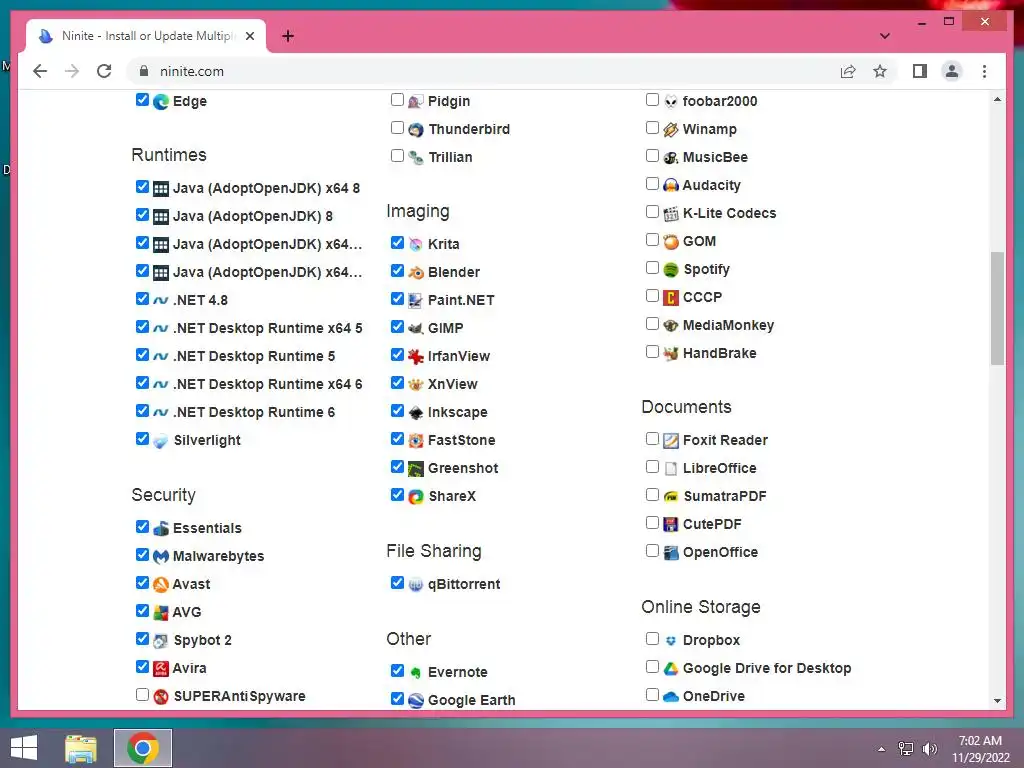
Task: Click the IrfanView red icon
Action: [x=415, y=357]
